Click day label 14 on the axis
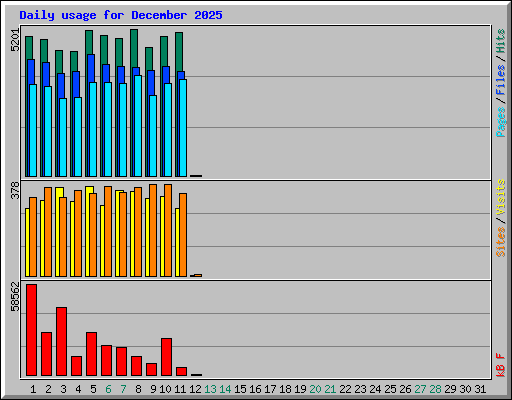Image resolution: width=512 pixels, height=400 pixels. pyautogui.click(x=225, y=389)
